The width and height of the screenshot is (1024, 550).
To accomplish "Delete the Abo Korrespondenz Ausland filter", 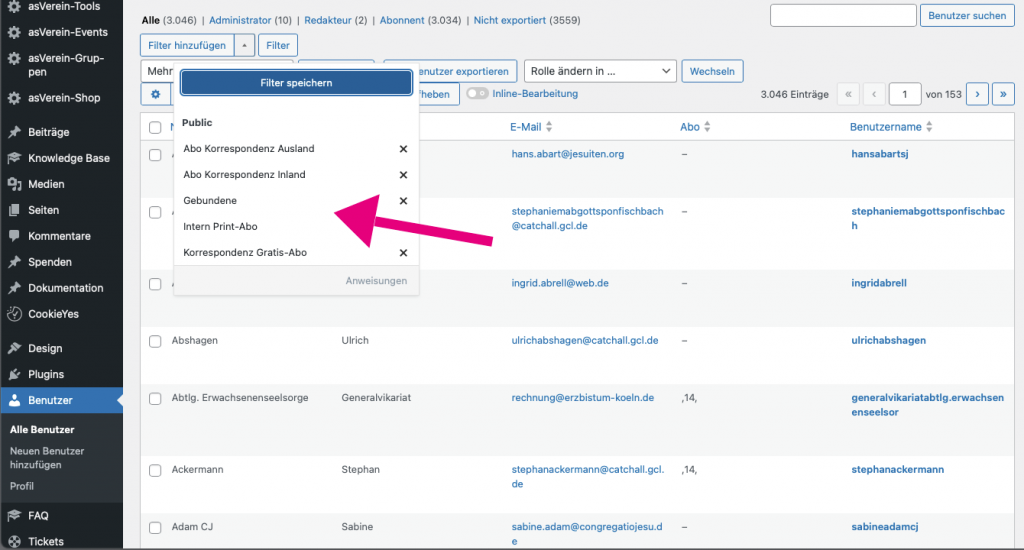I will pos(403,149).
